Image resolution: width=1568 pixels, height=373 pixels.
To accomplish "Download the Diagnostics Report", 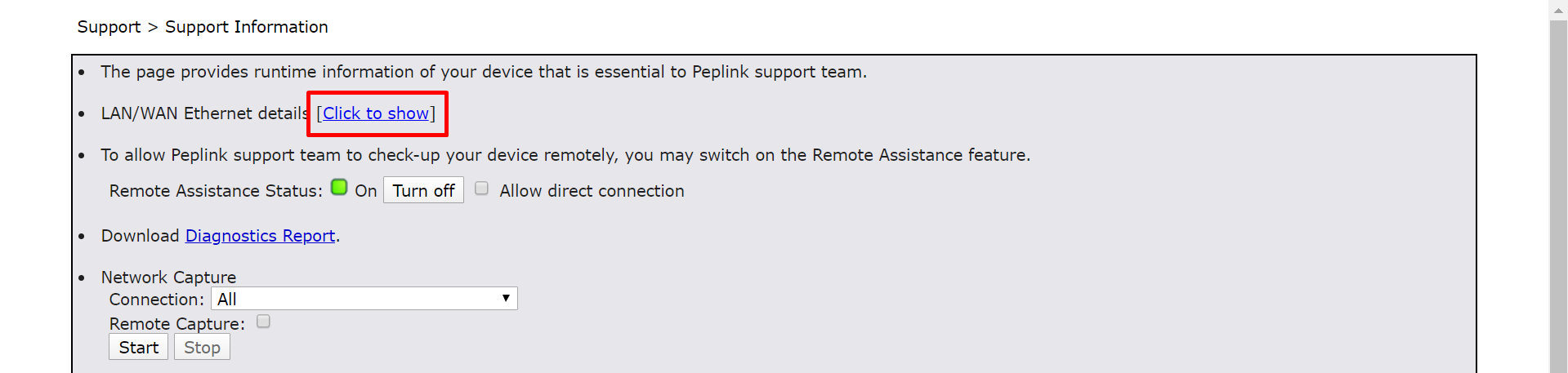I will (x=260, y=236).
